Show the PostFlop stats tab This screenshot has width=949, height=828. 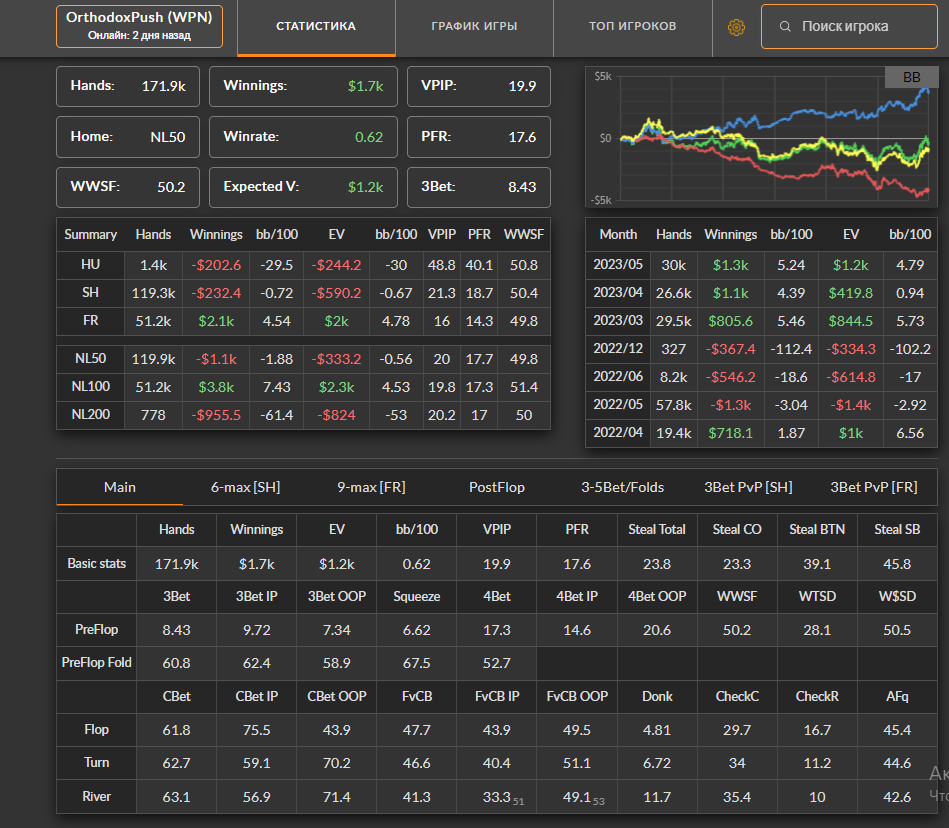pos(496,487)
